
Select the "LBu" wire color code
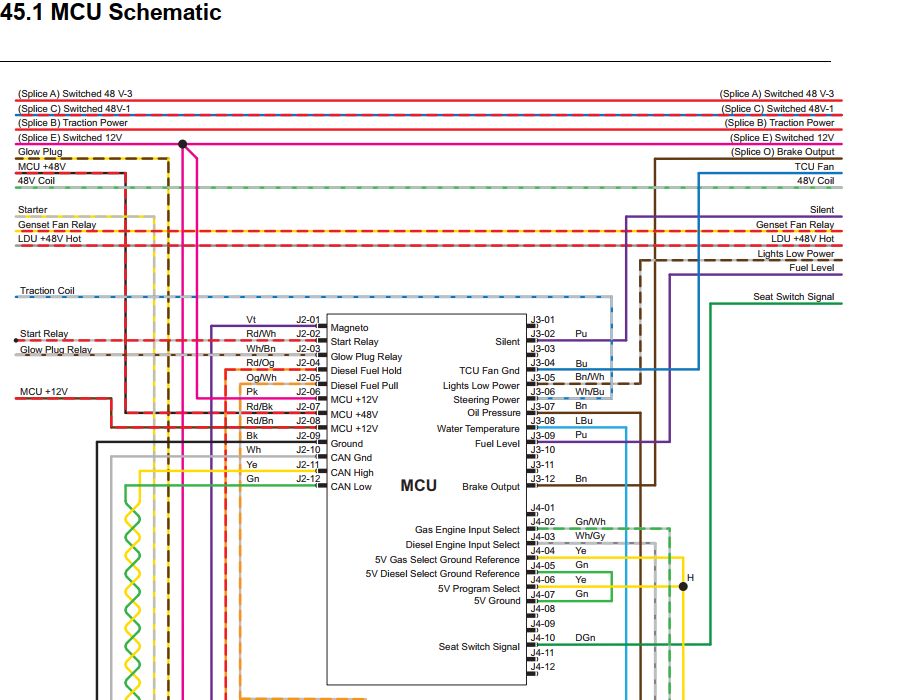[x=584, y=420]
